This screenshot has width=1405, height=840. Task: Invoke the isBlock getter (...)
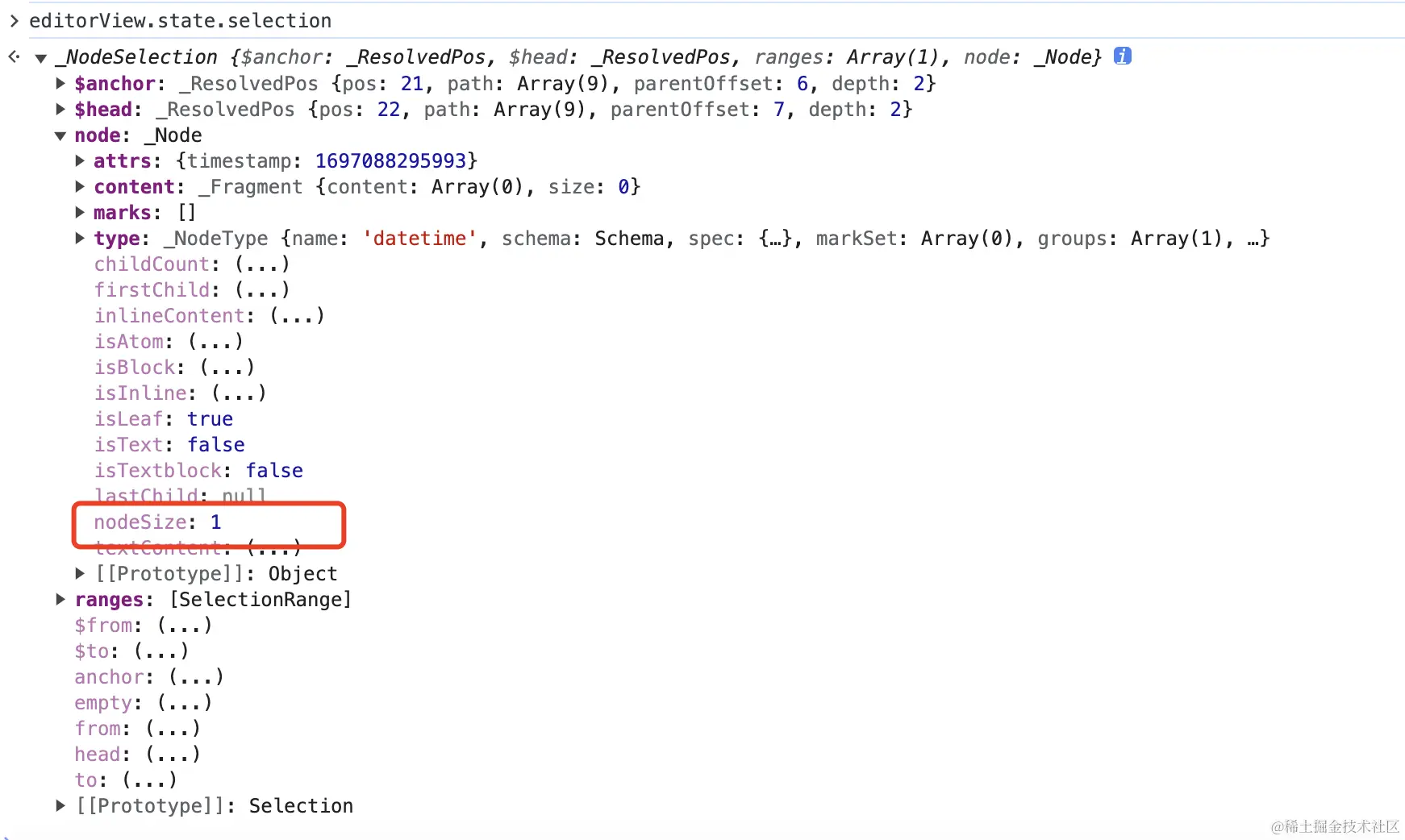click(x=227, y=367)
